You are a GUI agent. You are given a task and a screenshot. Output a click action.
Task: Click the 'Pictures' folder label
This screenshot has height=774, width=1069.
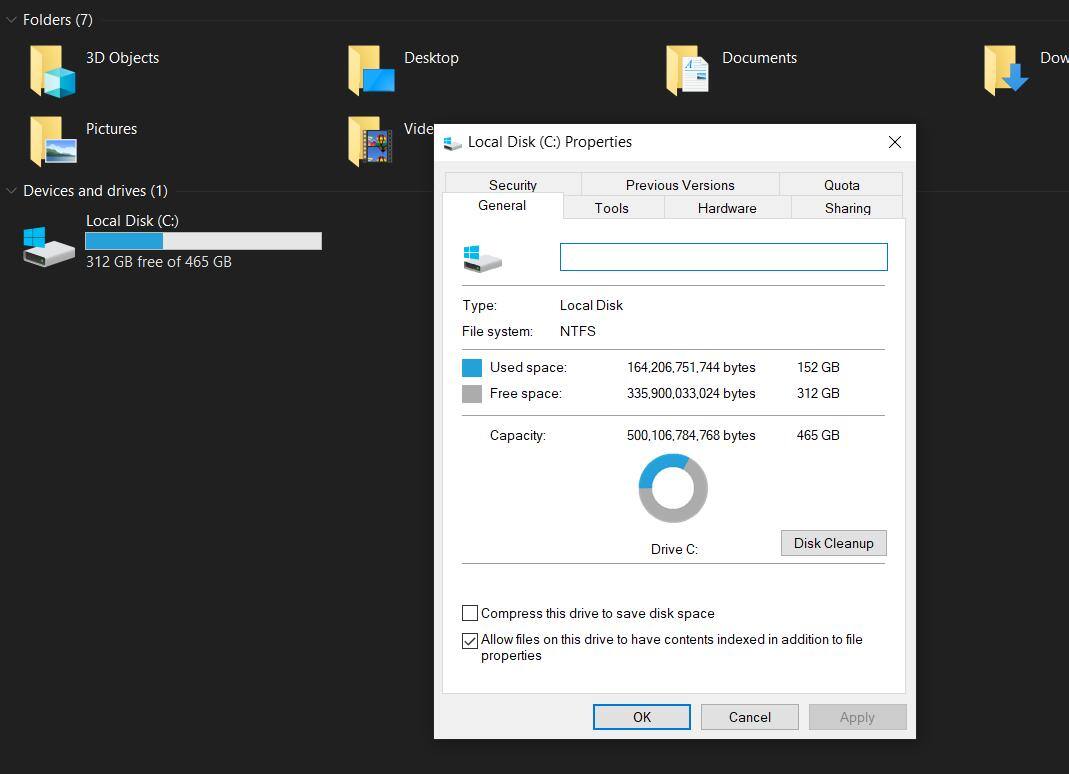pyautogui.click(x=112, y=129)
